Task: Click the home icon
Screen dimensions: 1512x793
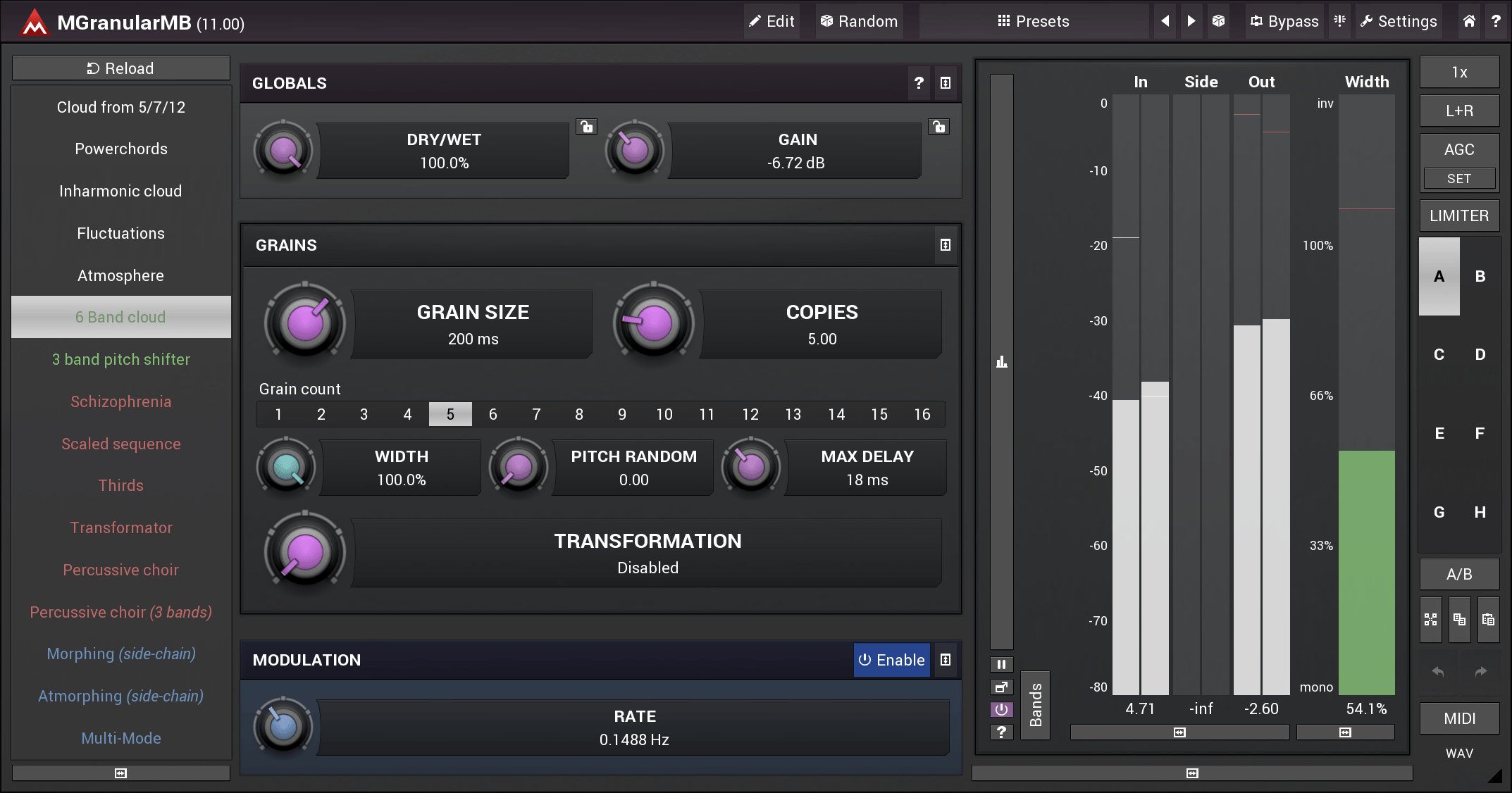Action: click(x=1469, y=21)
